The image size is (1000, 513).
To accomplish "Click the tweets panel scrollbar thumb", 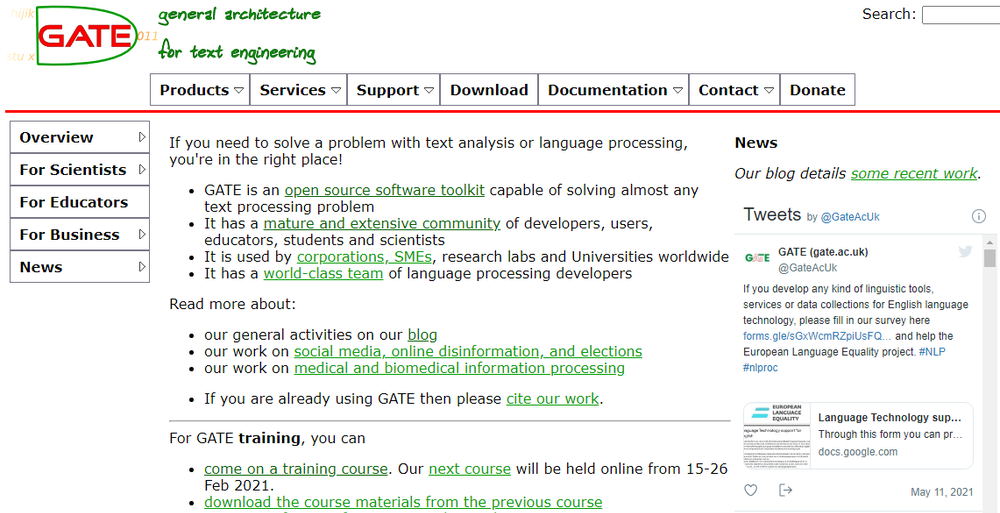I will tap(989, 258).
